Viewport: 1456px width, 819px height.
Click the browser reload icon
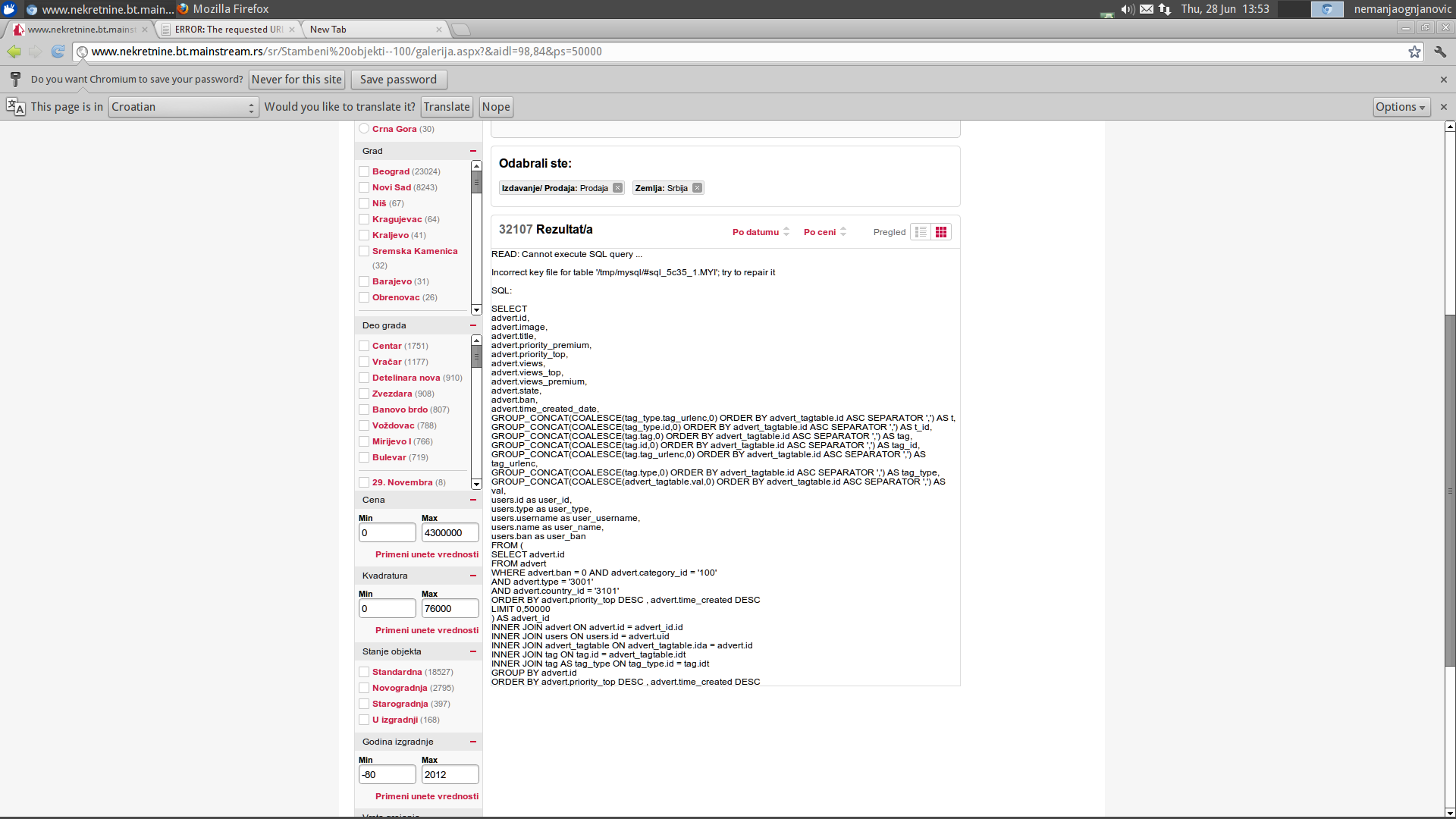coord(58,52)
